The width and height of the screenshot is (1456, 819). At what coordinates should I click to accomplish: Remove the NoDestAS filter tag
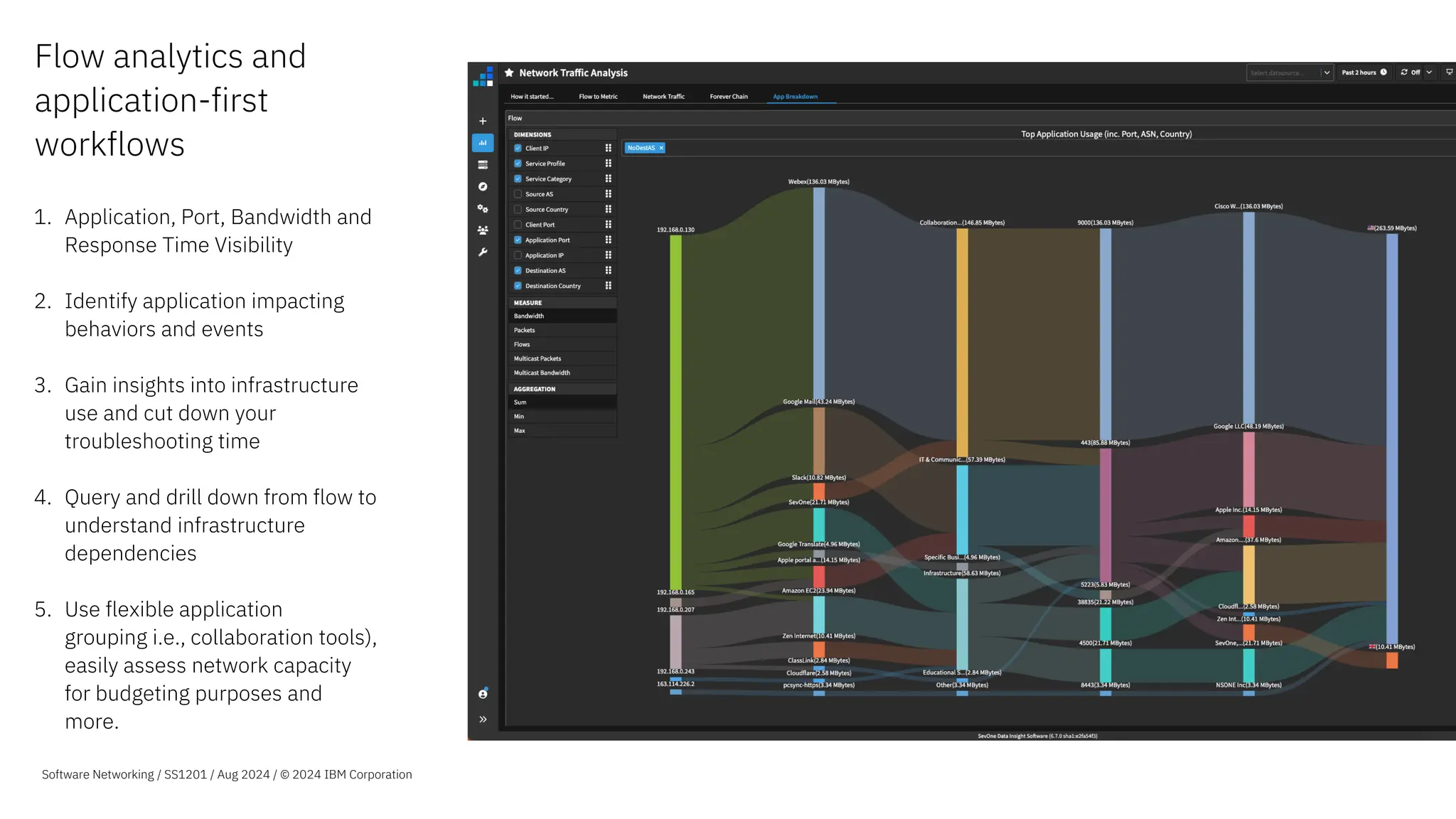pyautogui.click(x=661, y=148)
